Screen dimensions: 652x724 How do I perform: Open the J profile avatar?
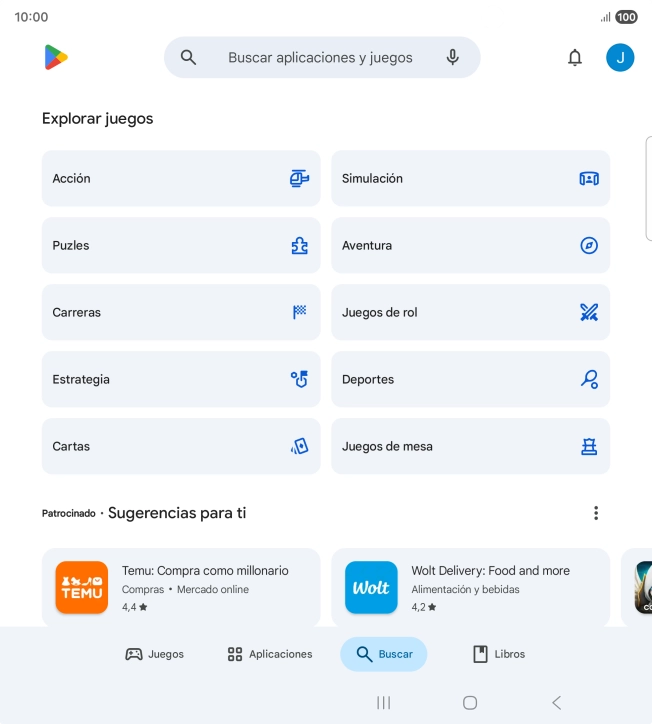(x=620, y=58)
